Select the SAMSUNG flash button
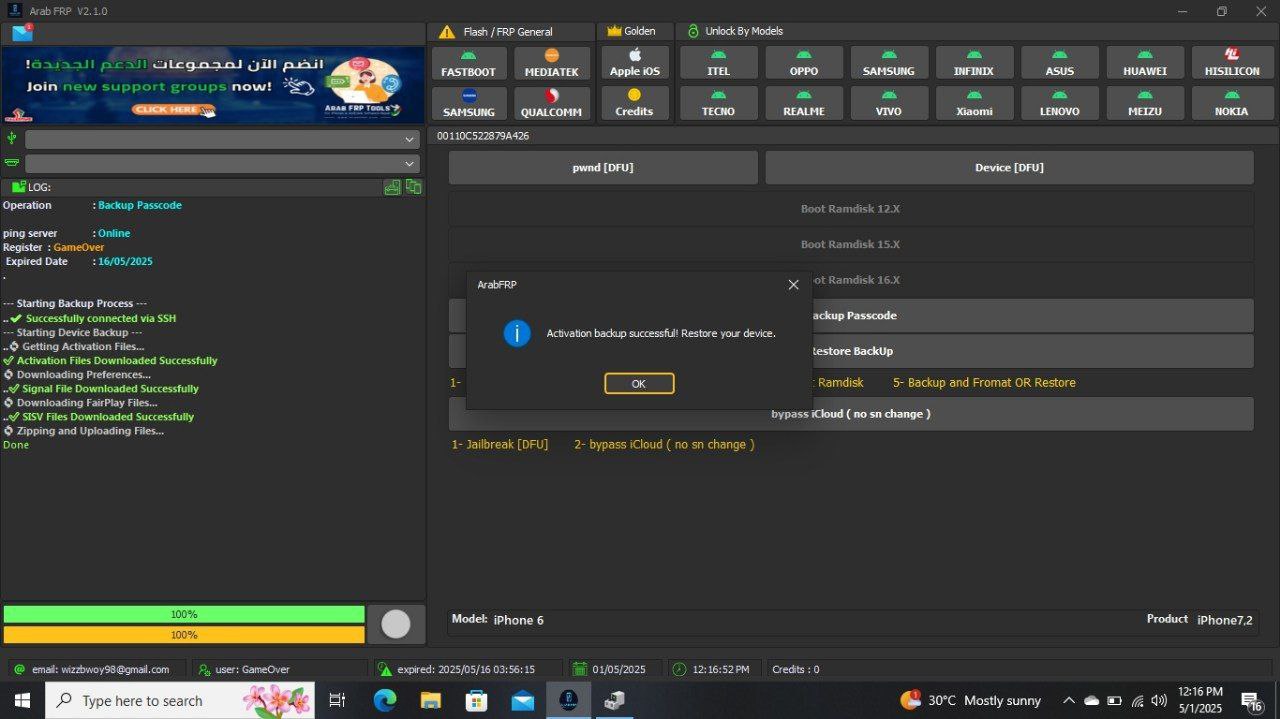Viewport: 1280px width, 719px height. coord(469,103)
